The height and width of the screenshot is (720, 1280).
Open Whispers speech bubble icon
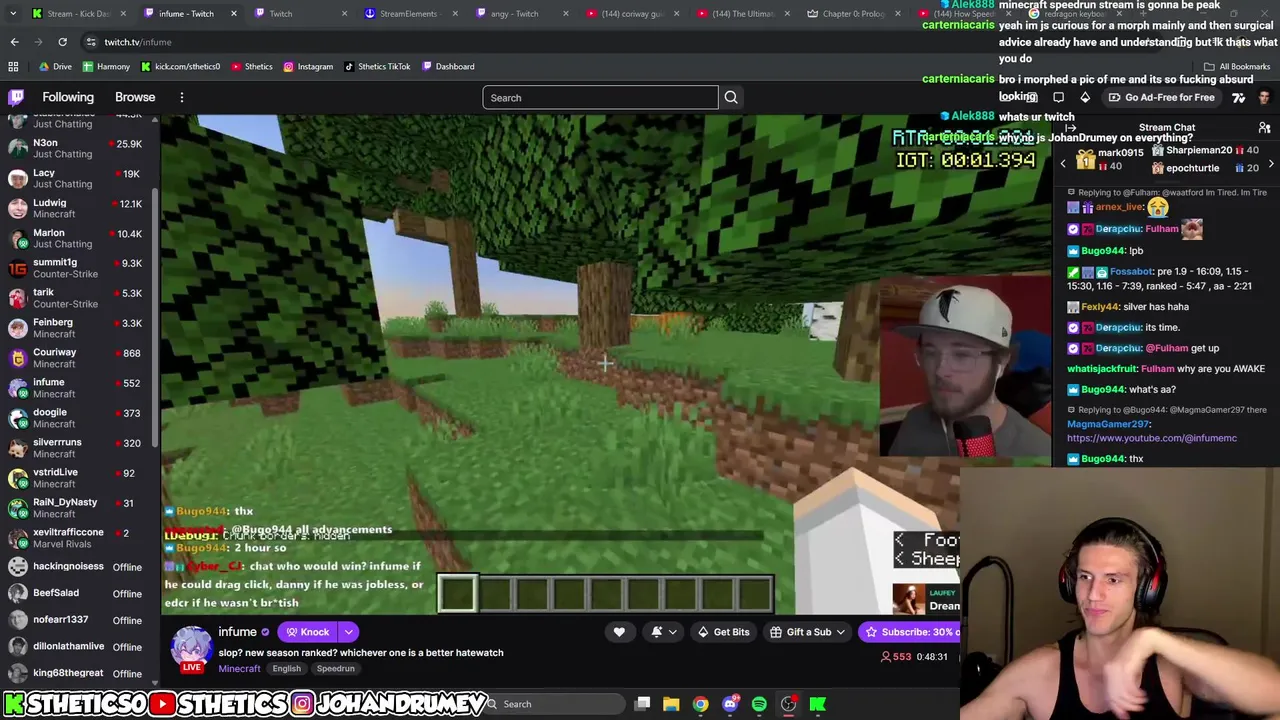(1059, 97)
